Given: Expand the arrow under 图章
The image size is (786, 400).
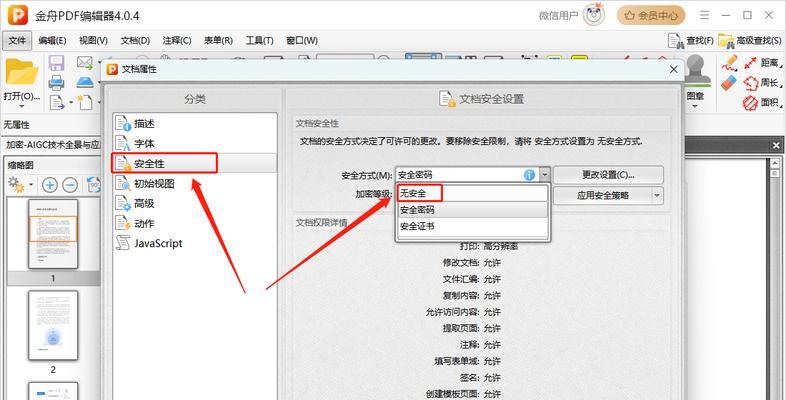Looking at the screenshot, I should click(694, 106).
